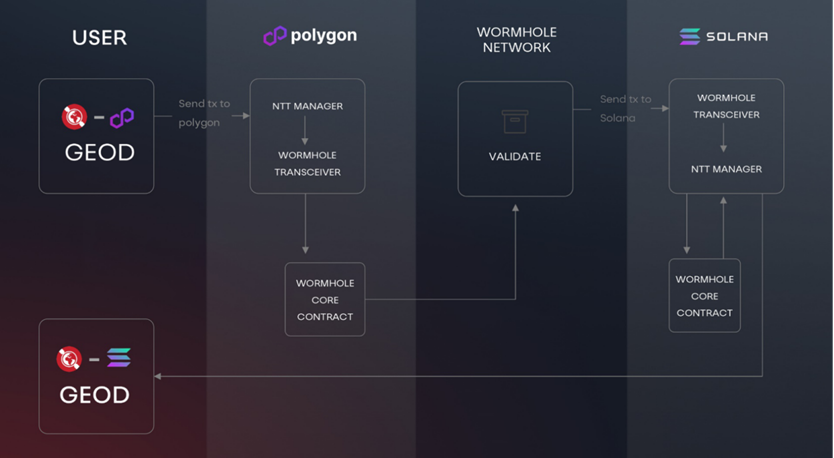834x458 pixels.
Task: Click the Solana logo in the column header
Action: click(690, 36)
